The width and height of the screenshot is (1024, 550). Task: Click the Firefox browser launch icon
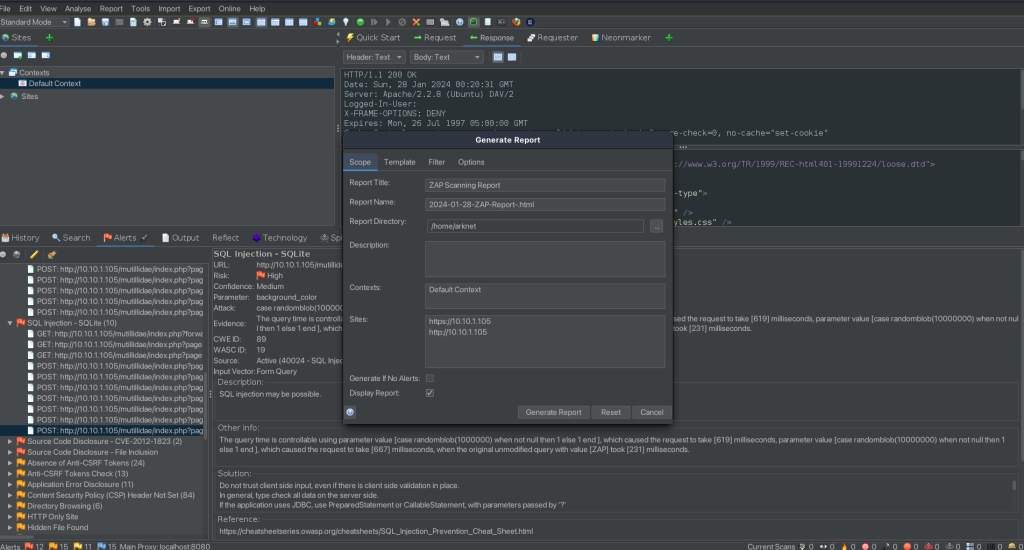click(516, 21)
